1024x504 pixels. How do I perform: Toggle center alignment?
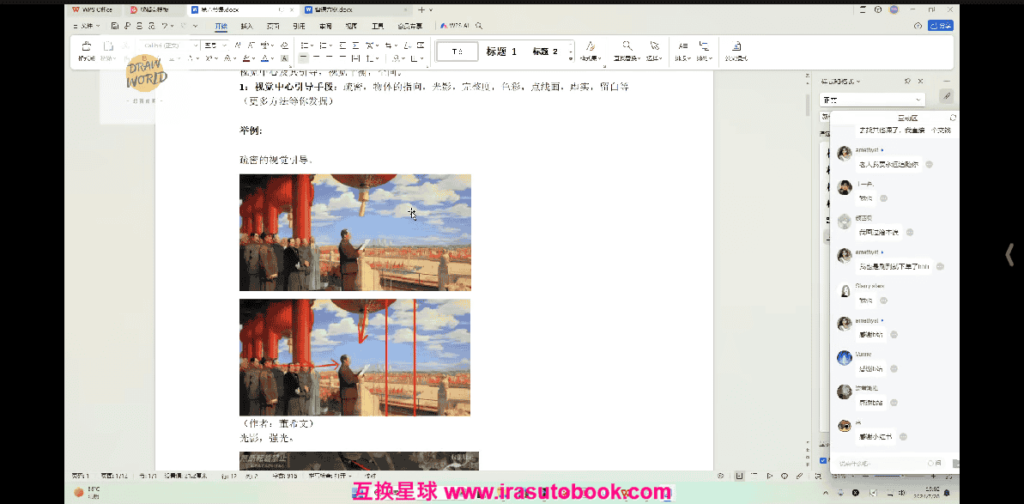316,58
